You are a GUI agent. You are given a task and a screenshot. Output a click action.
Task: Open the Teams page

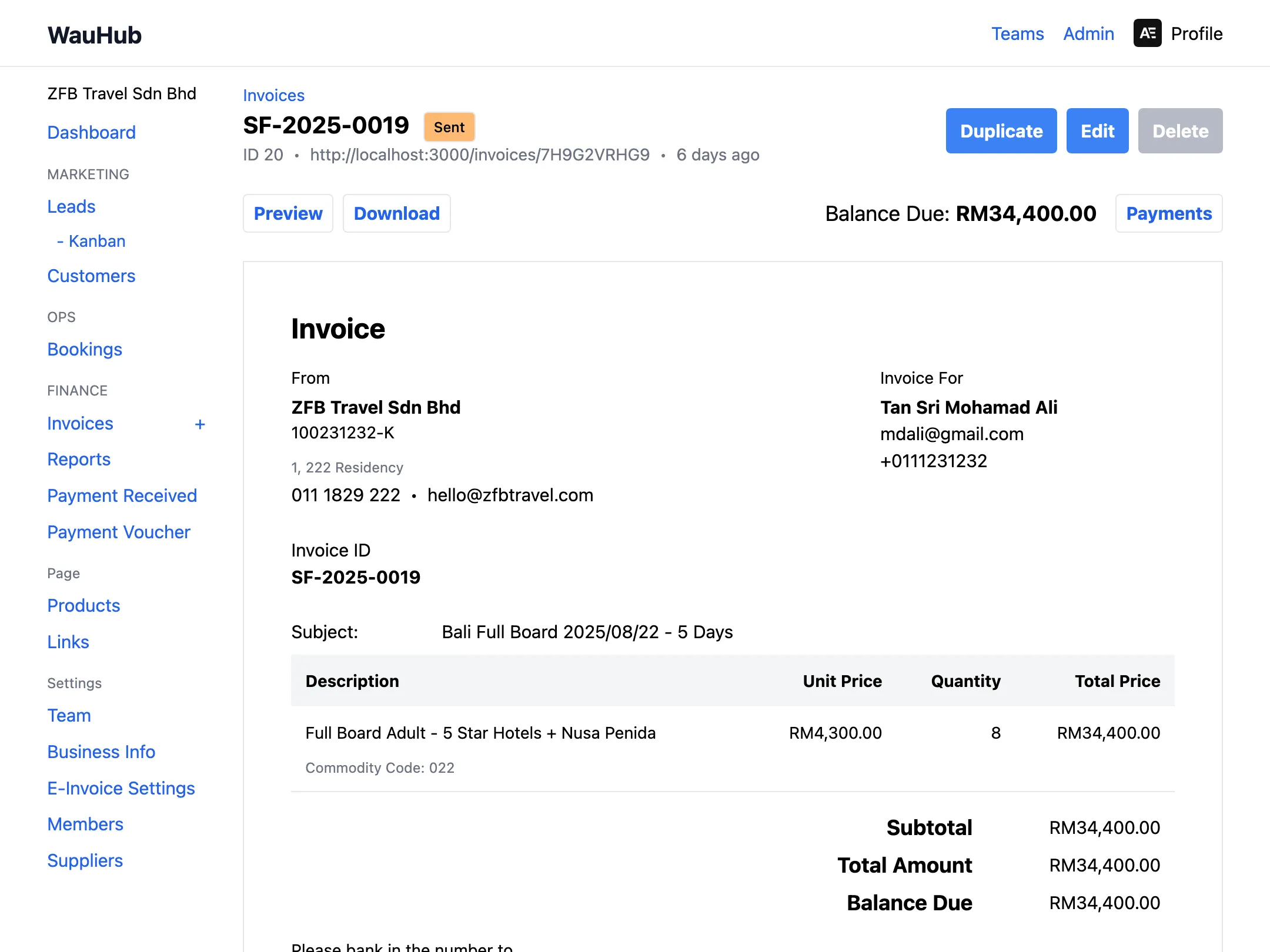(x=1017, y=33)
